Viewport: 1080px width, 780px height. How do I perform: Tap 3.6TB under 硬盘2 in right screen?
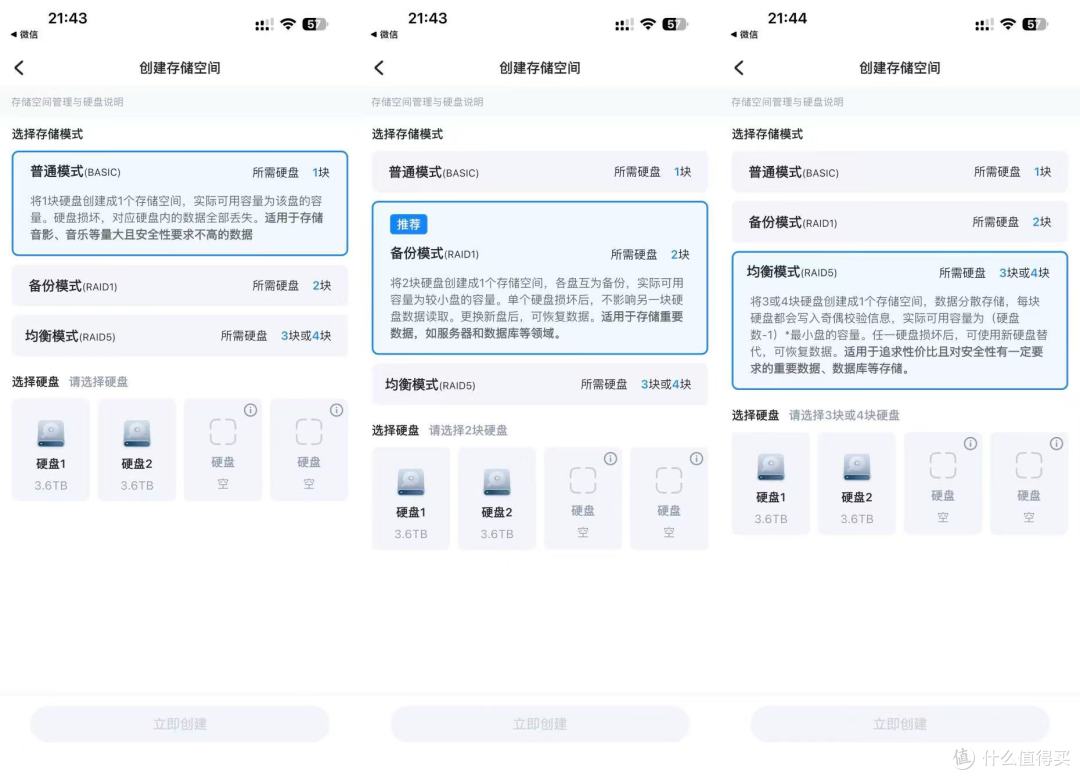click(857, 518)
